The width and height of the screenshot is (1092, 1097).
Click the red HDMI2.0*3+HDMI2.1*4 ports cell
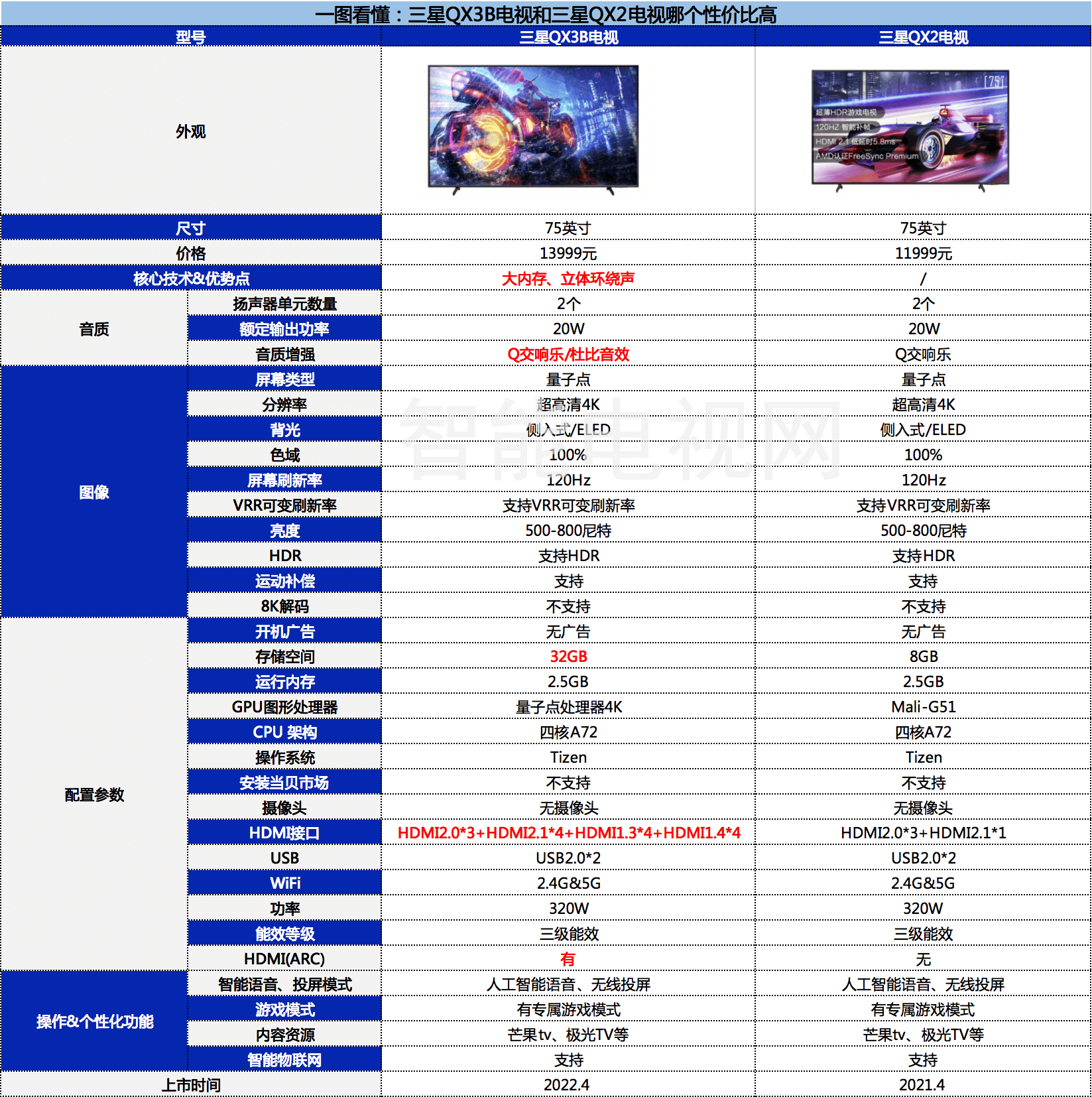pyautogui.click(x=568, y=833)
